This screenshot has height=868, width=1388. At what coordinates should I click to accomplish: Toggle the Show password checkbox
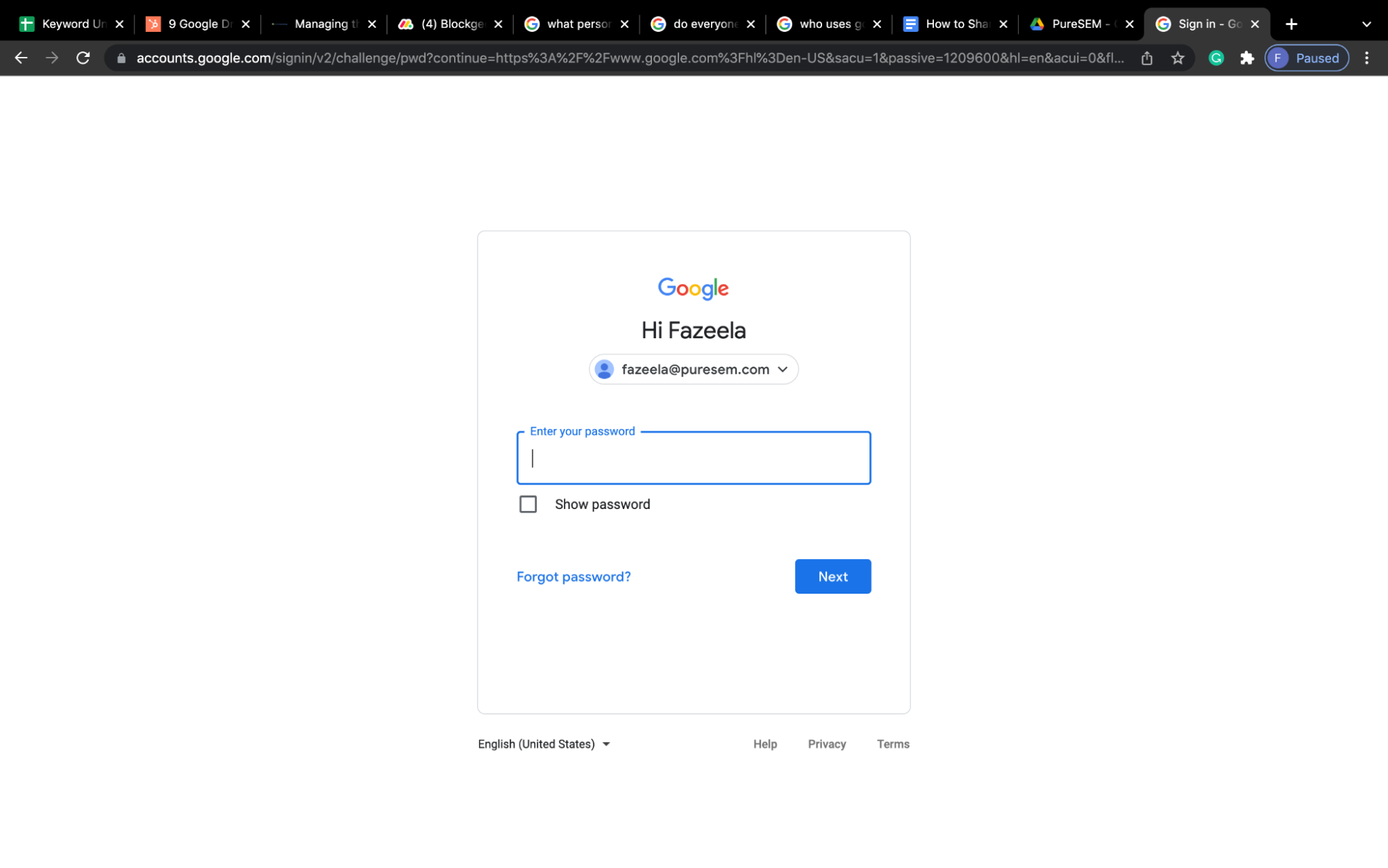click(x=528, y=503)
